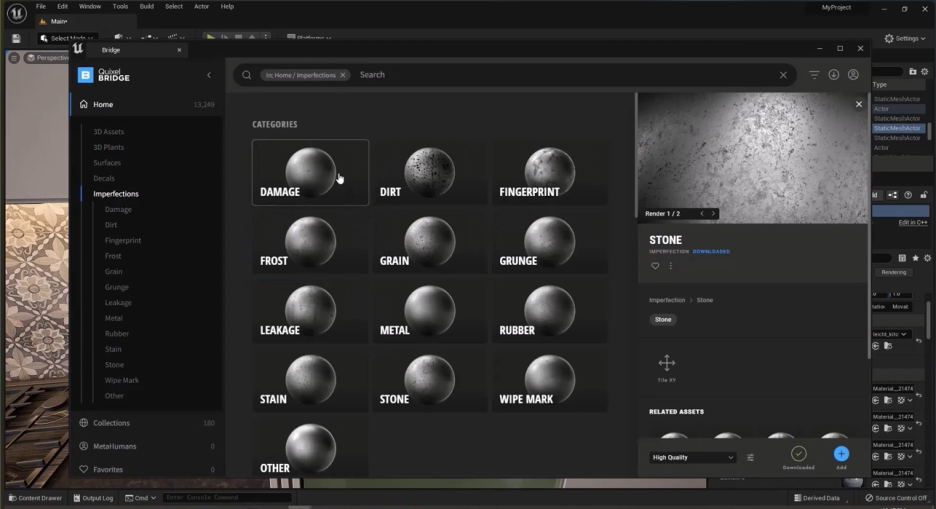Open the Content Drawer
Screen dimensions: 936x509
pos(35,498)
